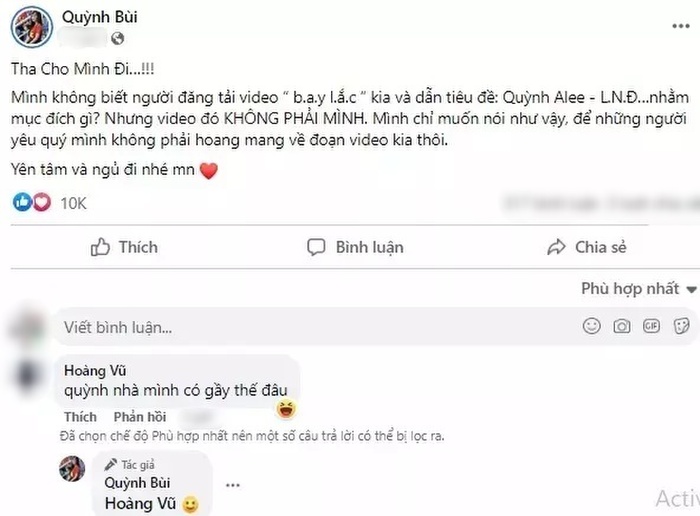Attach a photo via the camera icon
The height and width of the screenshot is (516, 700).
click(621, 326)
